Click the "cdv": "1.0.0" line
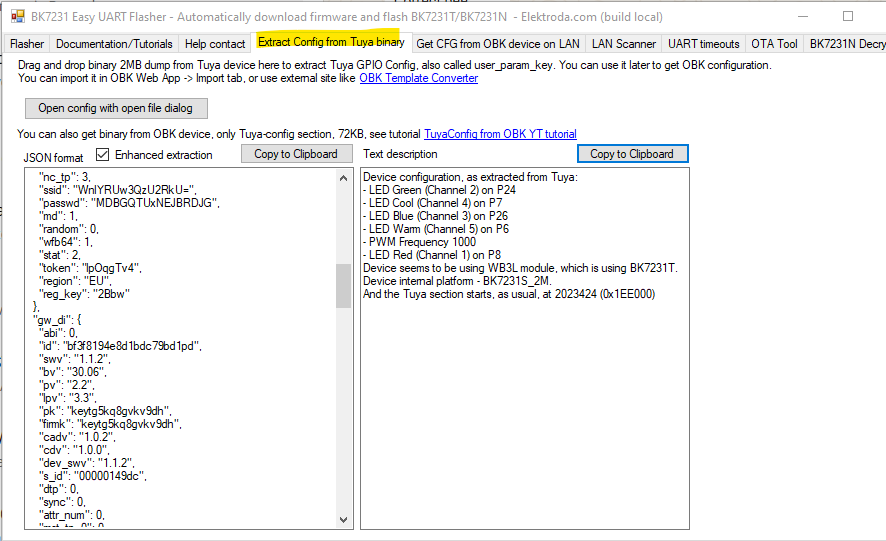The height and width of the screenshot is (541, 886). coord(74,450)
